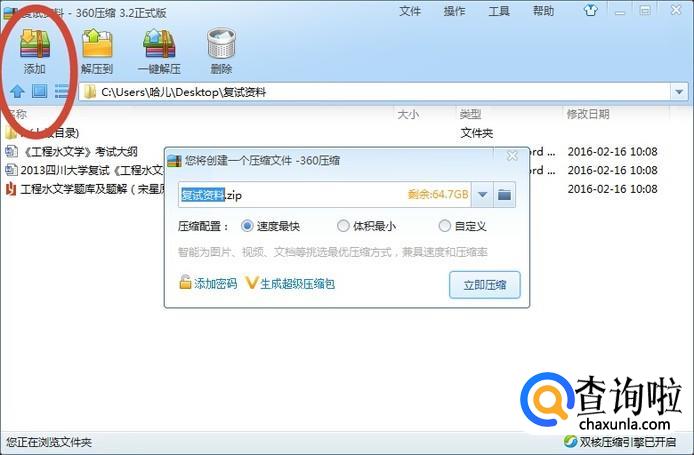Click the 双核压缩引擎已开启 status text
The width and height of the screenshot is (694, 455).
coord(628,442)
